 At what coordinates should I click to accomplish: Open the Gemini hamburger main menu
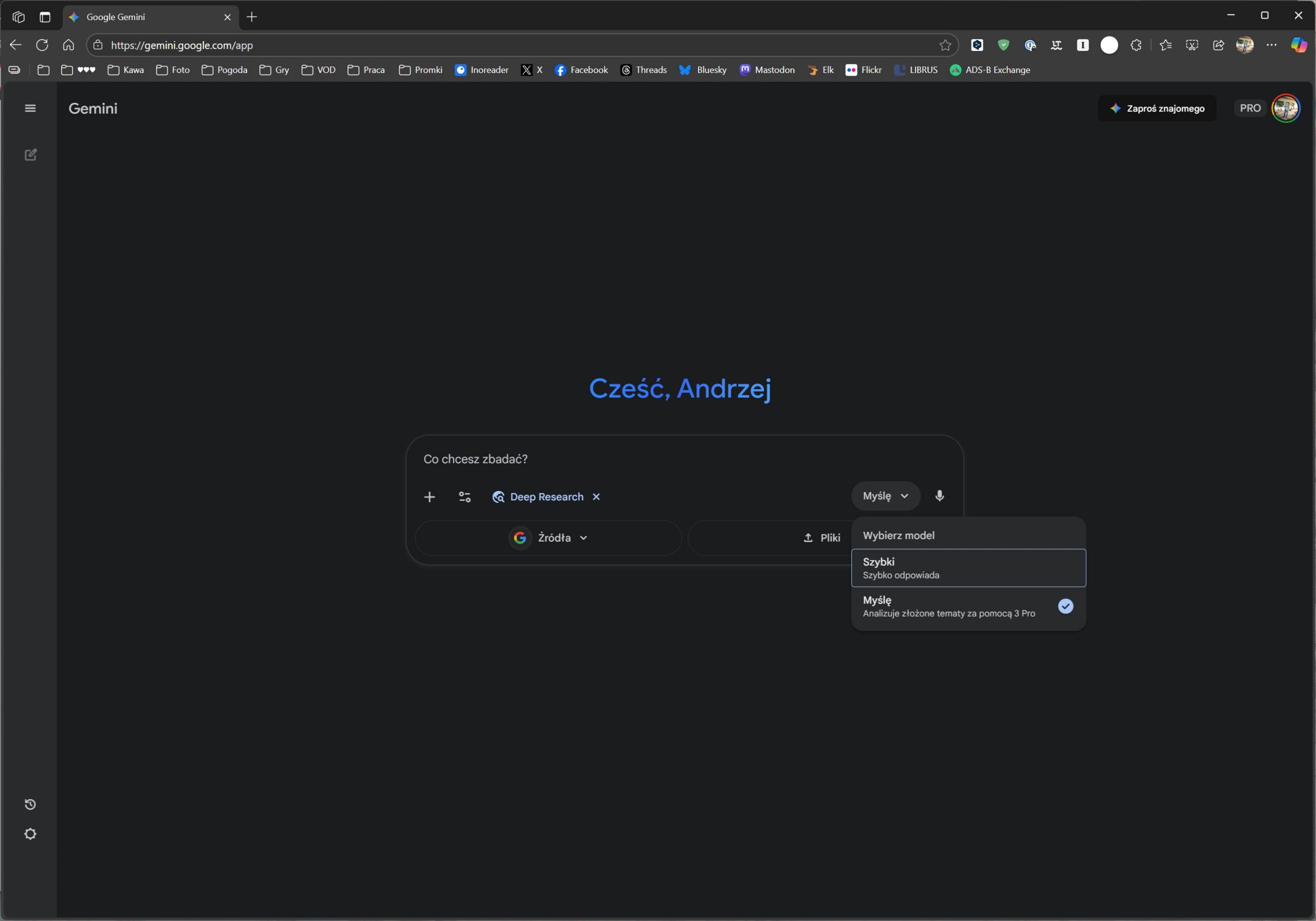(x=30, y=109)
